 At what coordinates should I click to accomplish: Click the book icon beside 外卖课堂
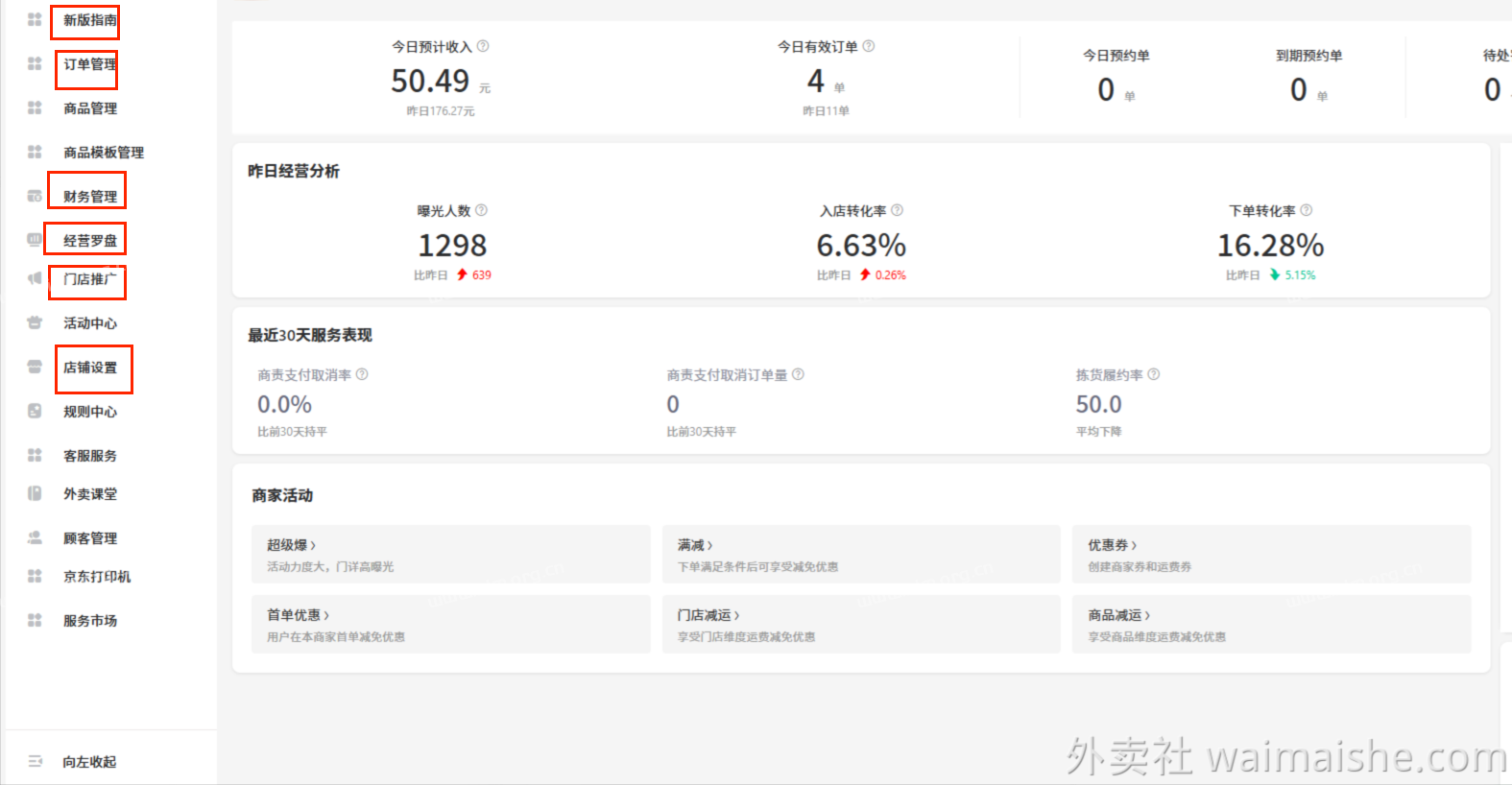click(x=35, y=493)
